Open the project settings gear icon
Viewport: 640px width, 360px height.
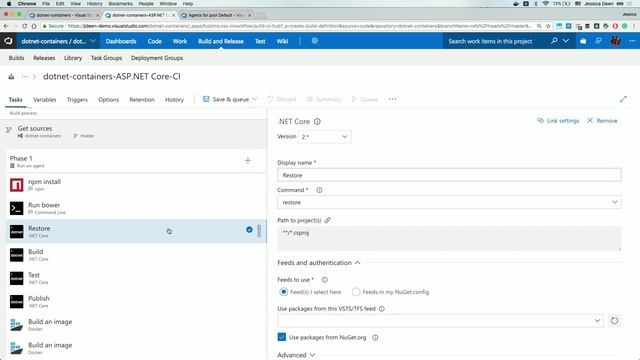coord(315,41)
